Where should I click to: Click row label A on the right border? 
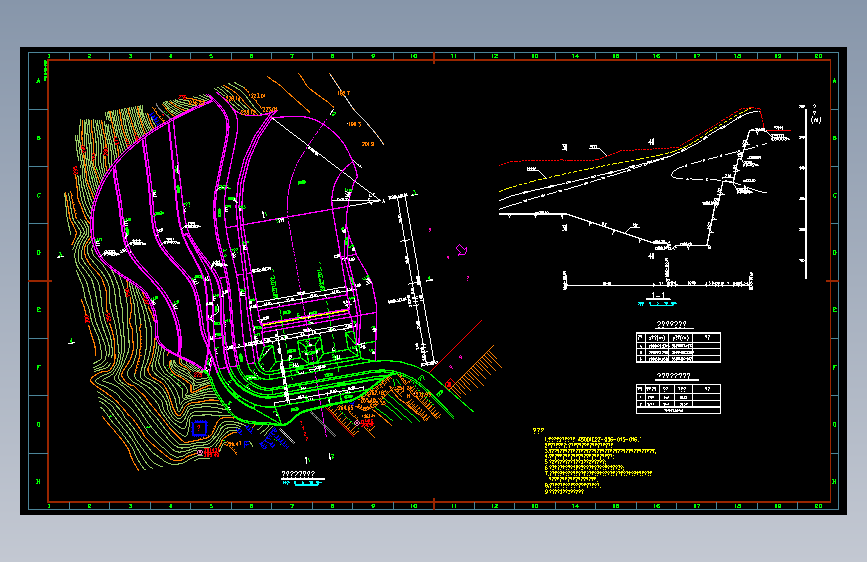click(834, 81)
